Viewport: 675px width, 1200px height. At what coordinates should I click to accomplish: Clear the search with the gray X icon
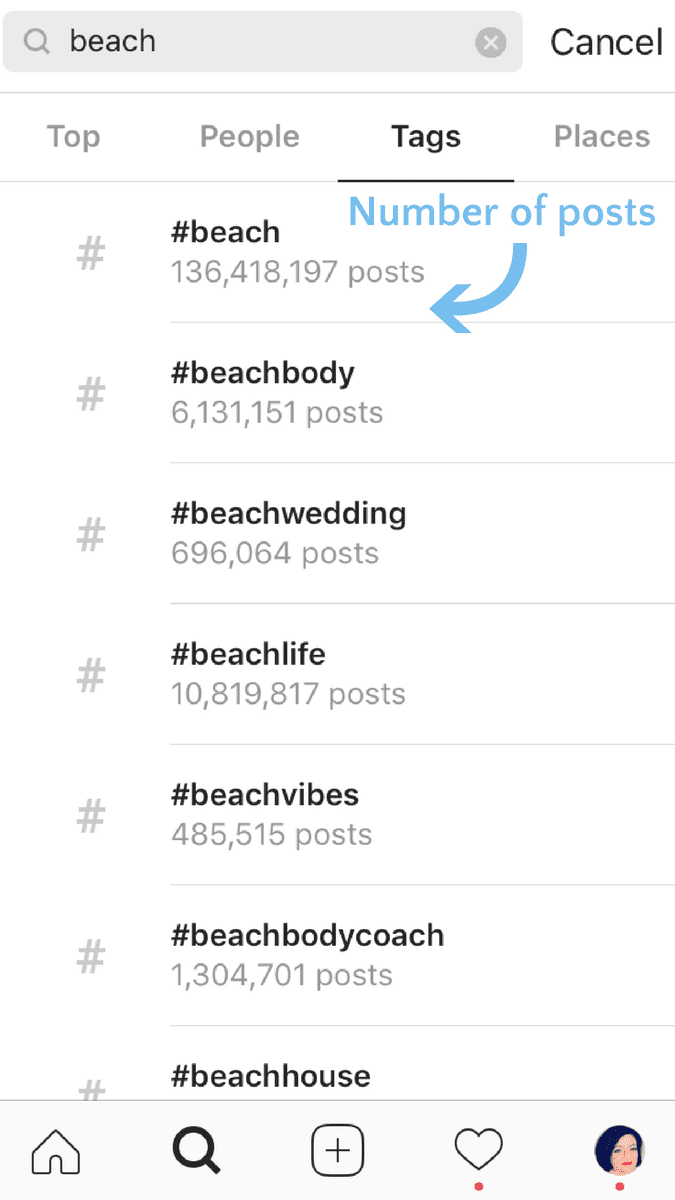click(491, 41)
